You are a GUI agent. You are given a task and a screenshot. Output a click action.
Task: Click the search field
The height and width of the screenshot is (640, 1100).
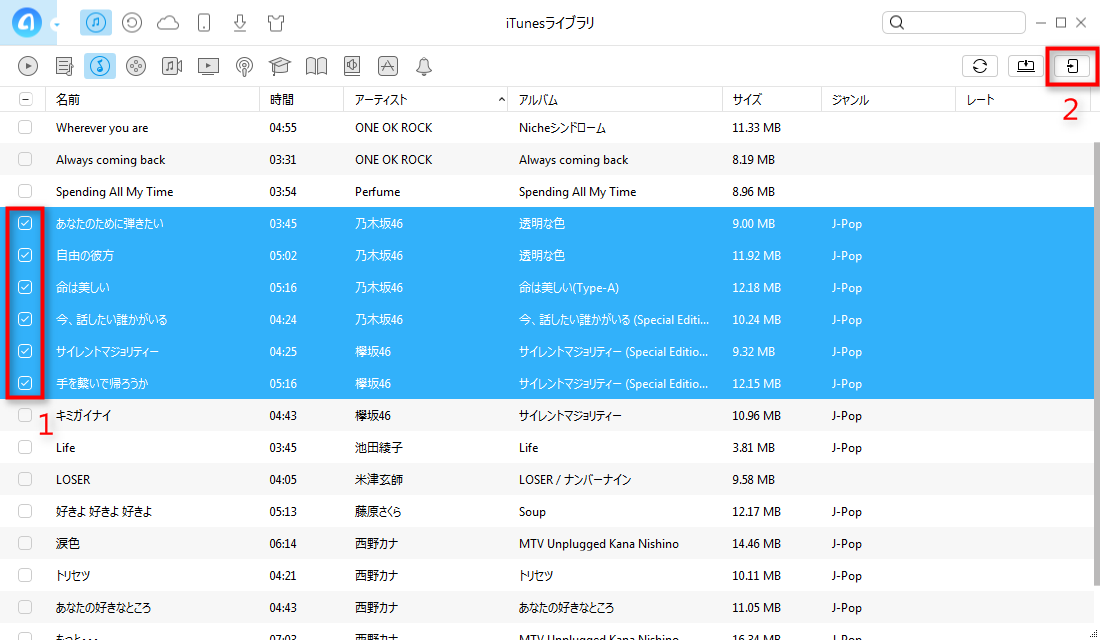953,22
